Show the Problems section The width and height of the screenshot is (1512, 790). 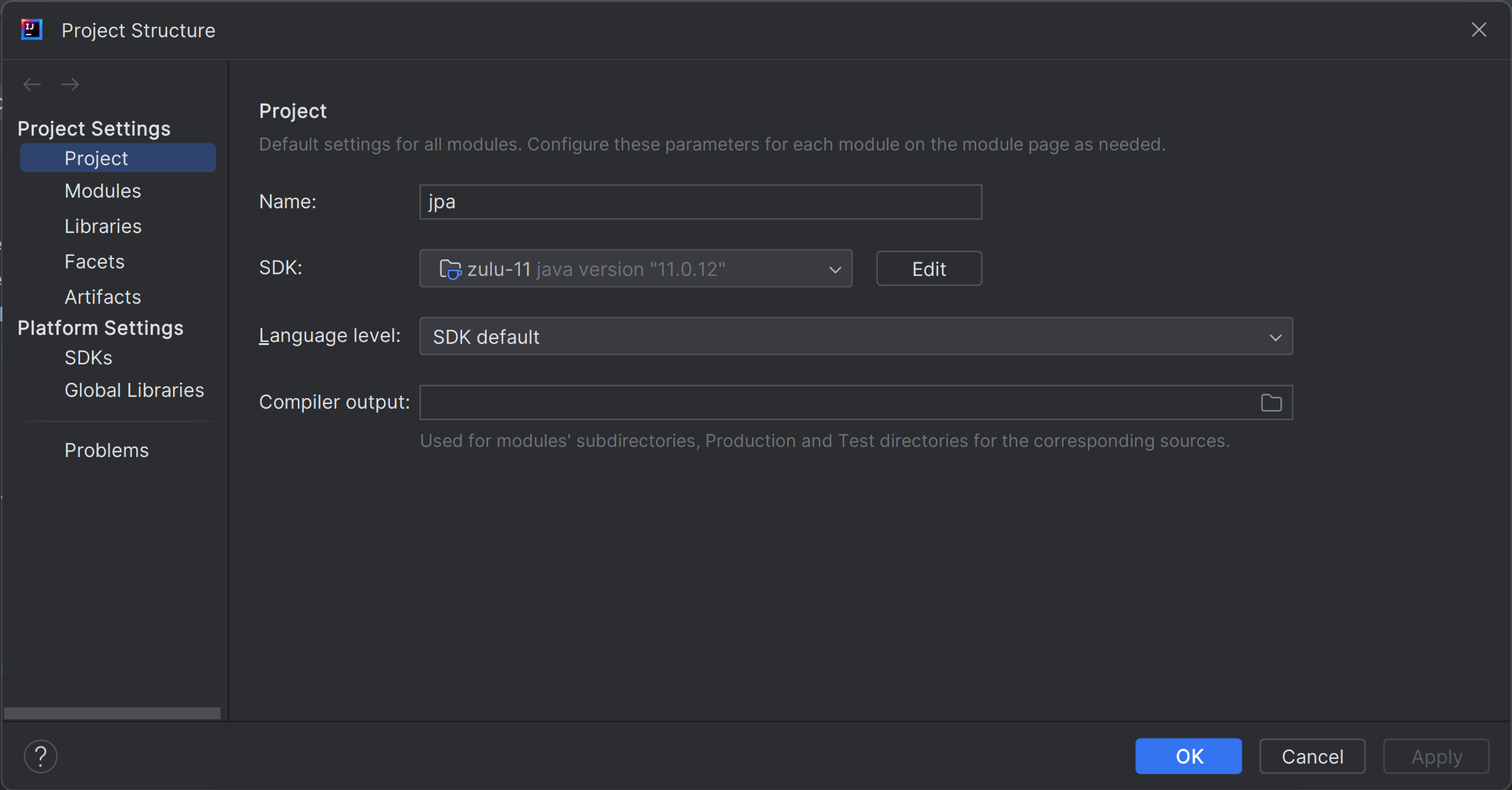(x=106, y=450)
